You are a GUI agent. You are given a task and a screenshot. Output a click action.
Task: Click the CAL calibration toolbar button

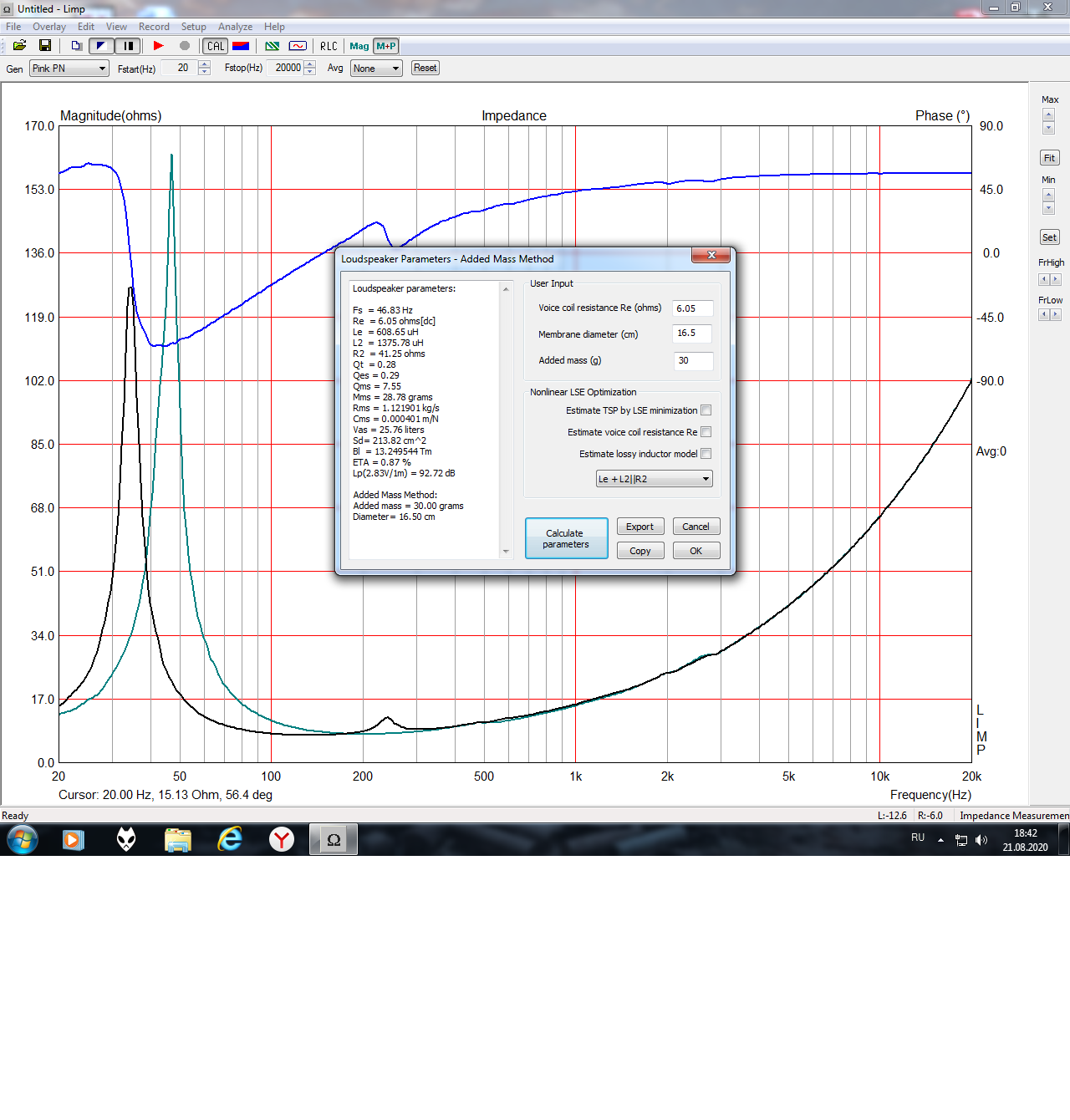coord(216,46)
